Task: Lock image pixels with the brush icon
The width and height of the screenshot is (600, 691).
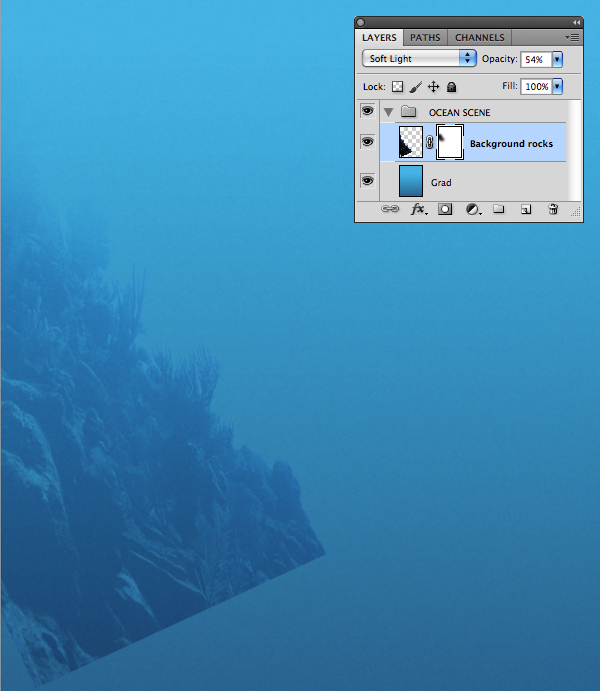Action: pos(415,87)
